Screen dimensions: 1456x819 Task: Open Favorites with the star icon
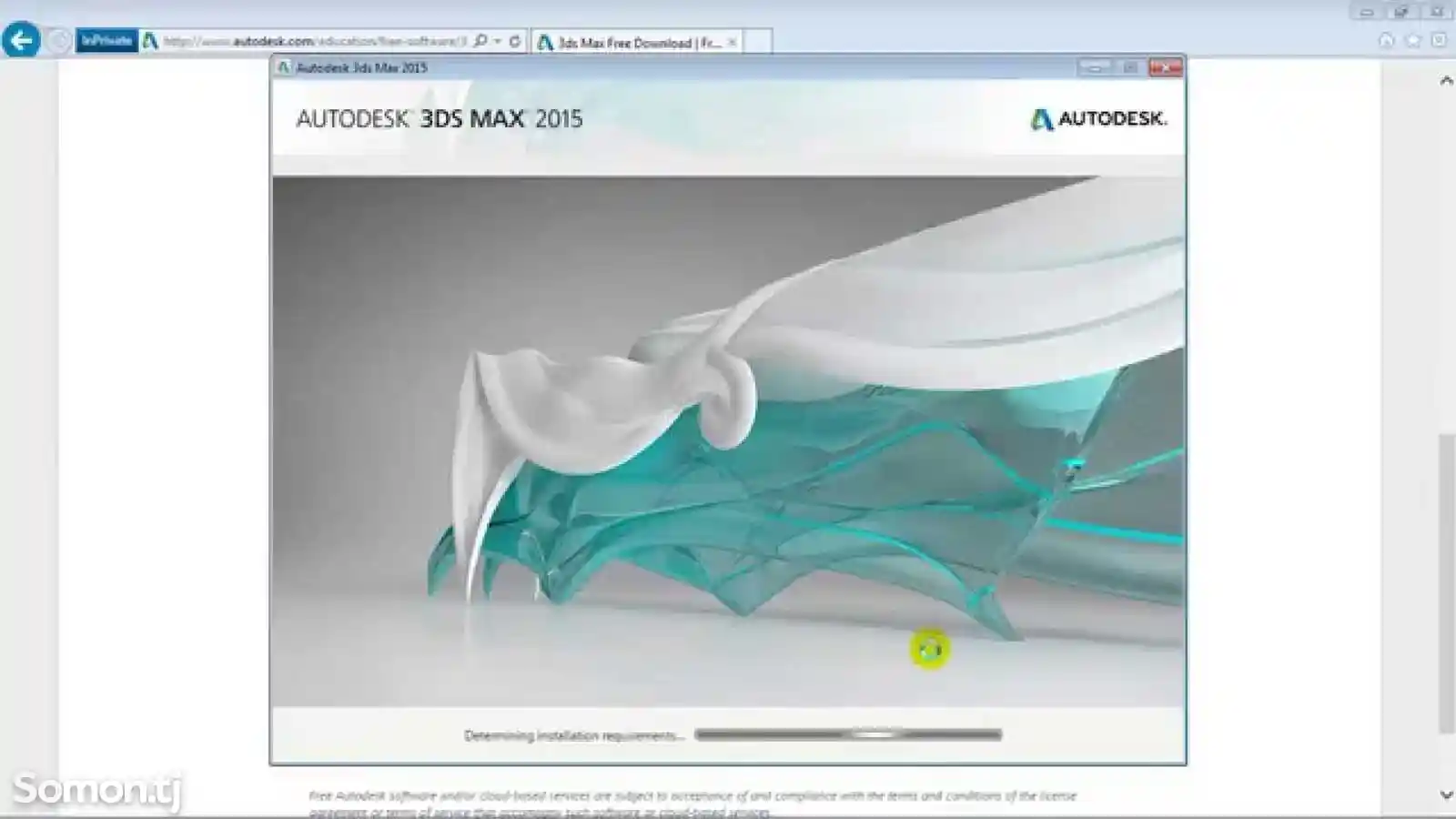pyautogui.click(x=1412, y=40)
